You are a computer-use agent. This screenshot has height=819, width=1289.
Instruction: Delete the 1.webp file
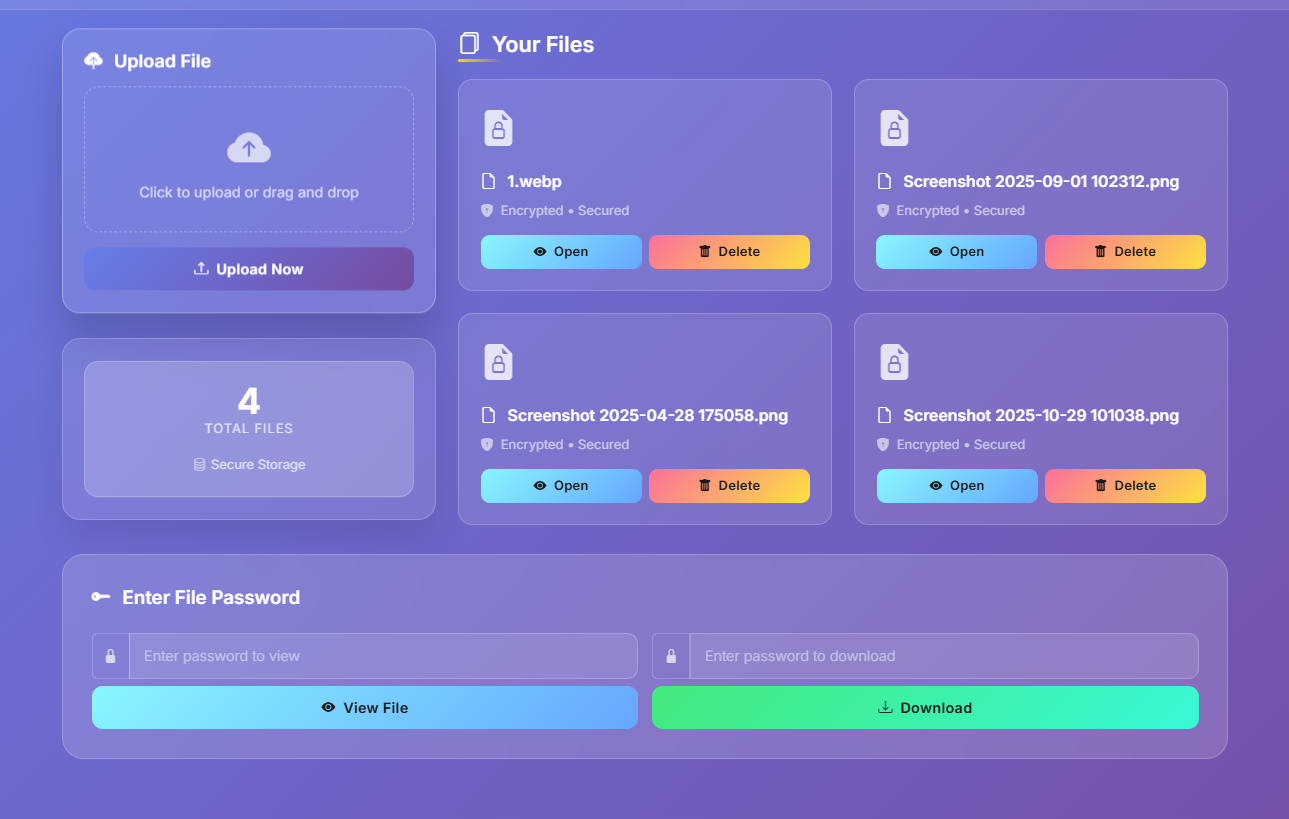pyautogui.click(x=729, y=252)
